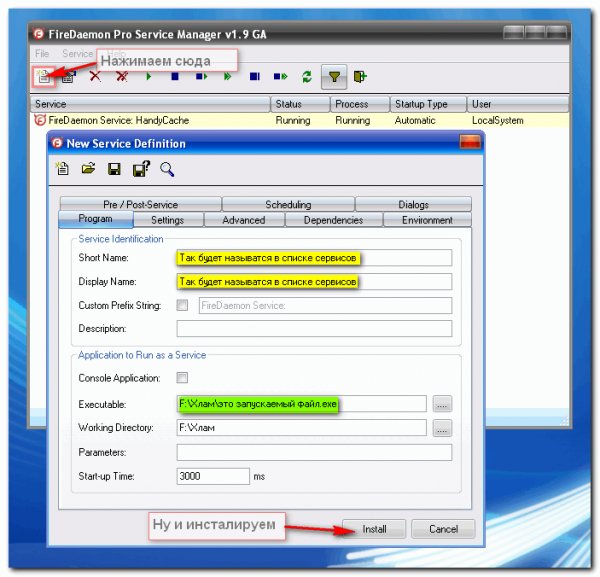Click the magnifying glass icon in the dialog

[167, 169]
